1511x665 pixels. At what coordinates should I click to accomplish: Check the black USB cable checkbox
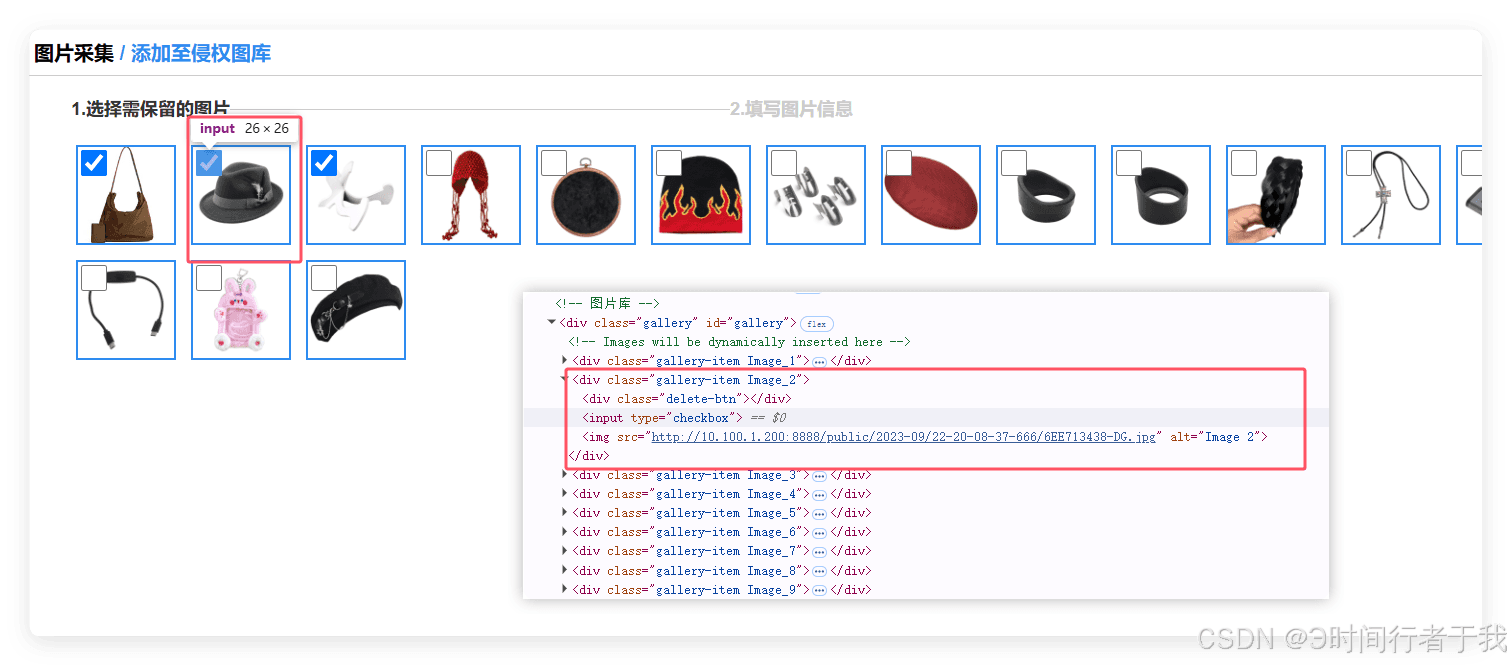(93, 278)
